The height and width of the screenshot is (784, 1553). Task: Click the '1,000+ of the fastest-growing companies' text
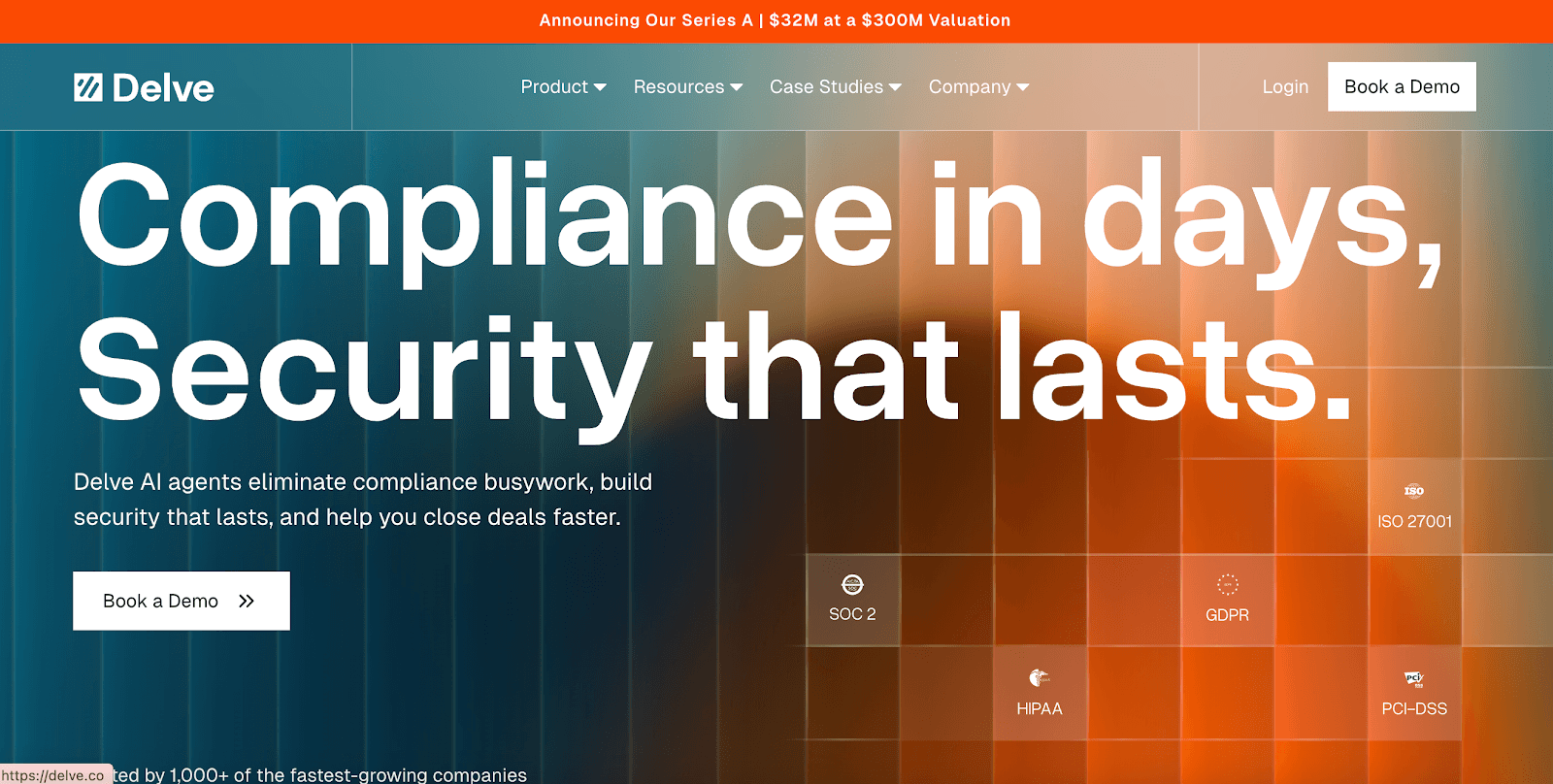[x=348, y=774]
